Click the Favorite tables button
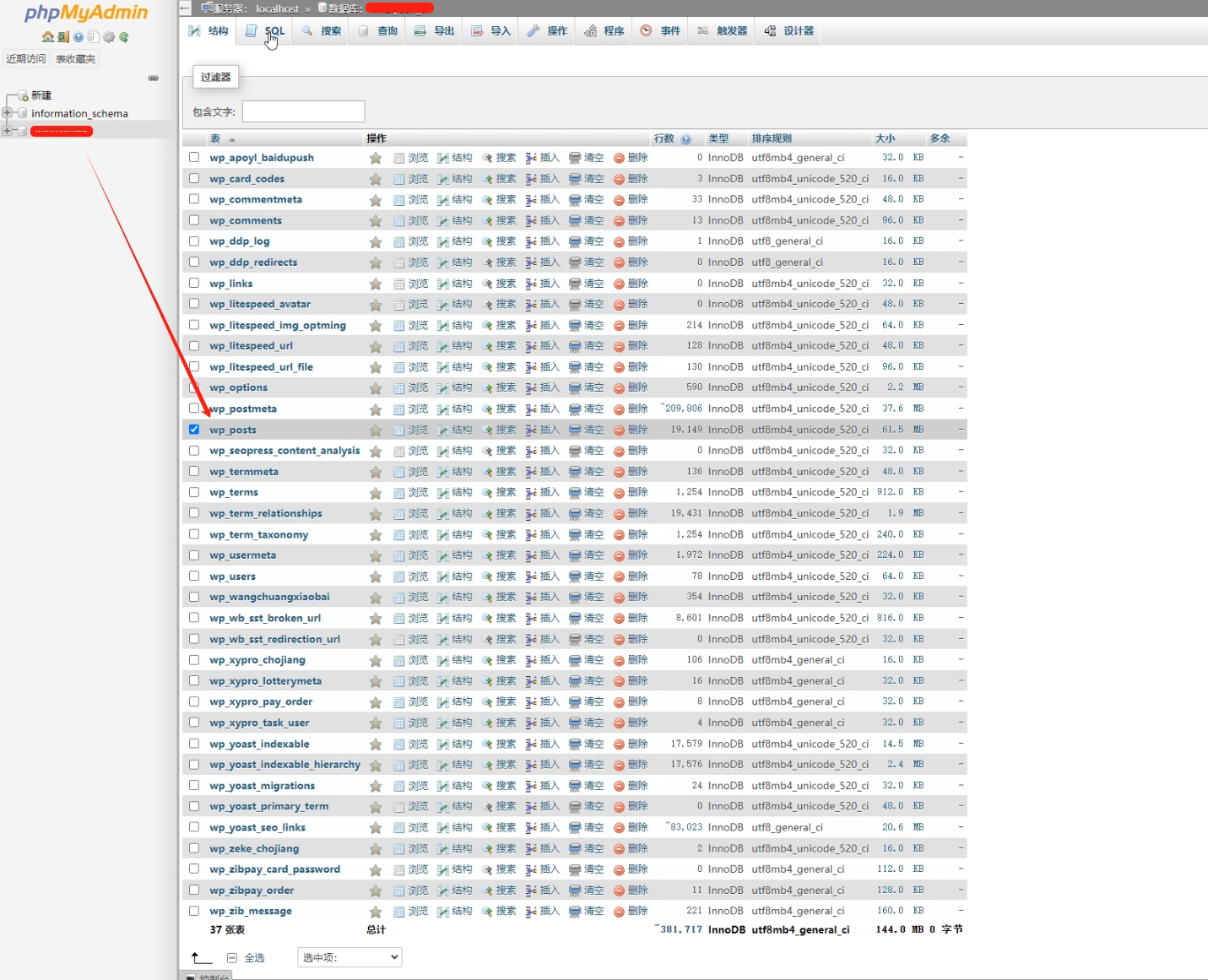This screenshot has height=980, width=1208. point(76,59)
